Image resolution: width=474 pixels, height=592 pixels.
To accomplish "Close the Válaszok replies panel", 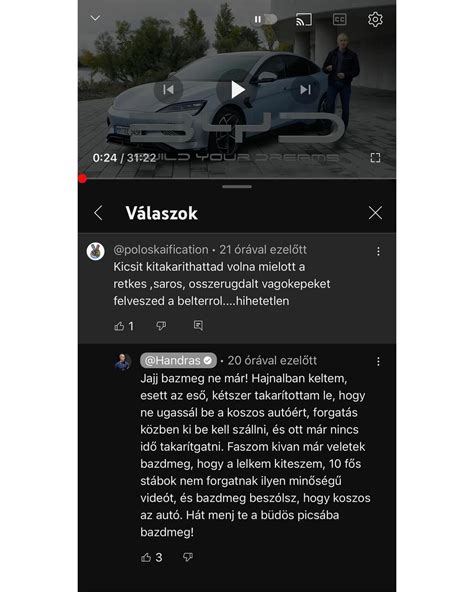I will click(375, 213).
